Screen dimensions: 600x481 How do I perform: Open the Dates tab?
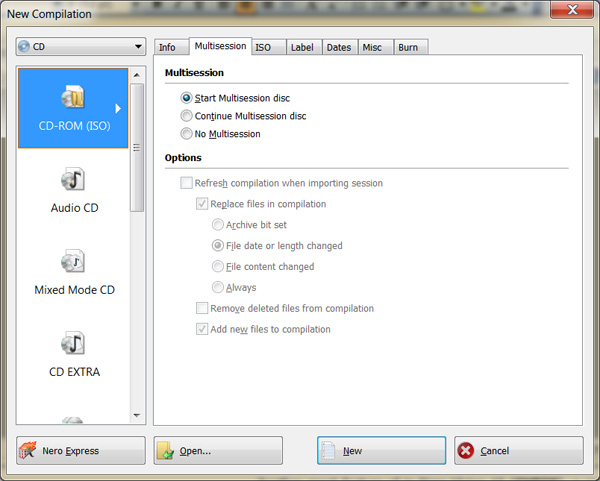(340, 47)
